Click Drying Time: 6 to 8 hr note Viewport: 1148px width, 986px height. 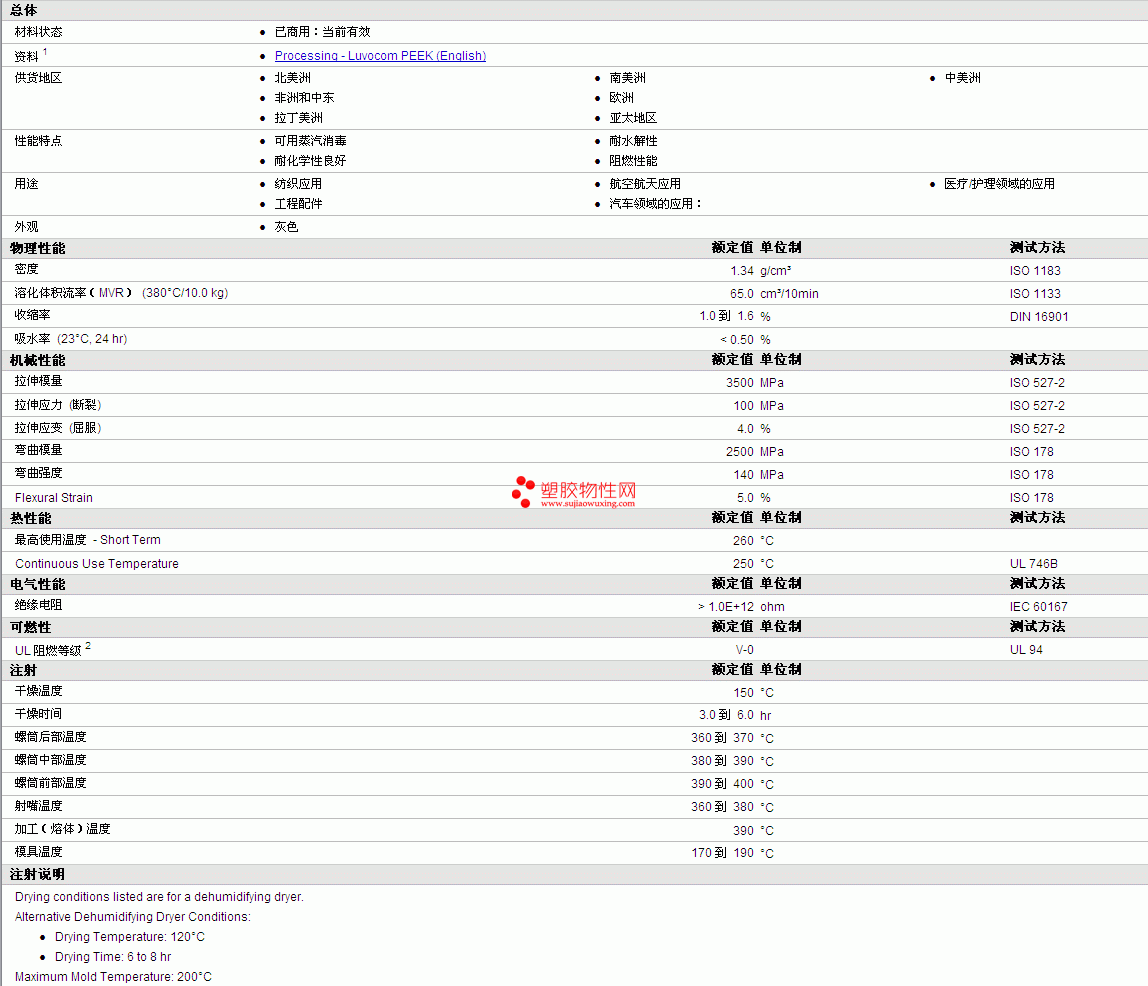click(x=113, y=957)
